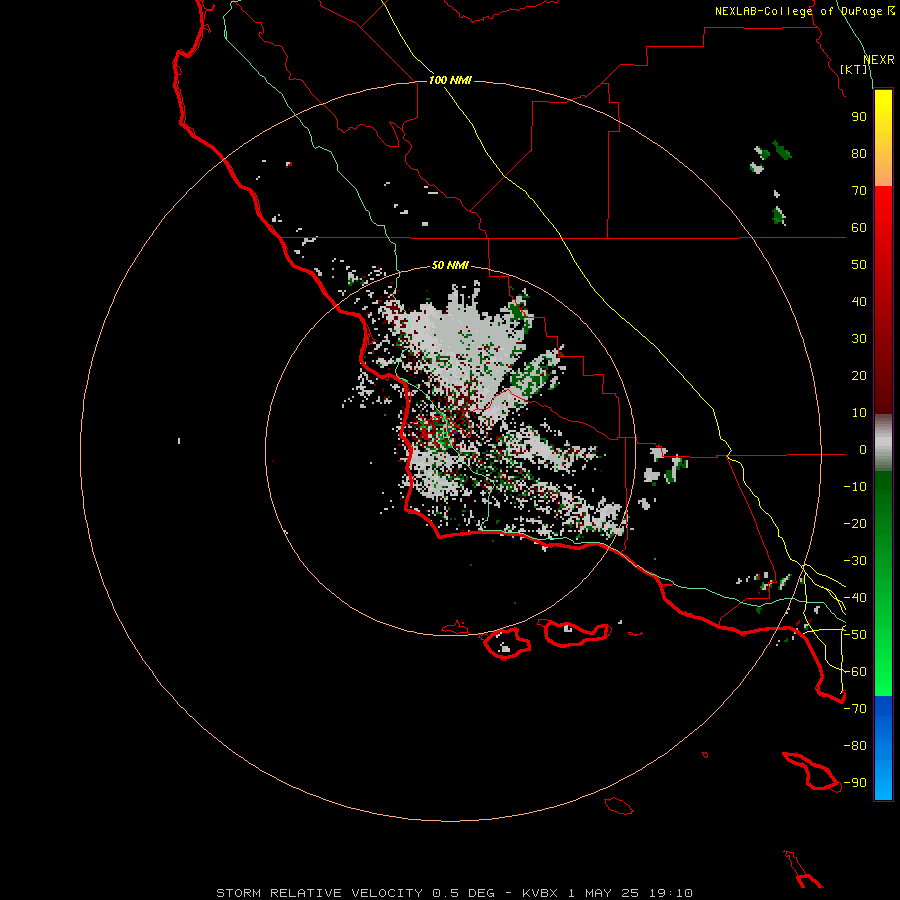Click the '50 NMI' range ring label
The height and width of the screenshot is (900, 900).
[x=450, y=265]
